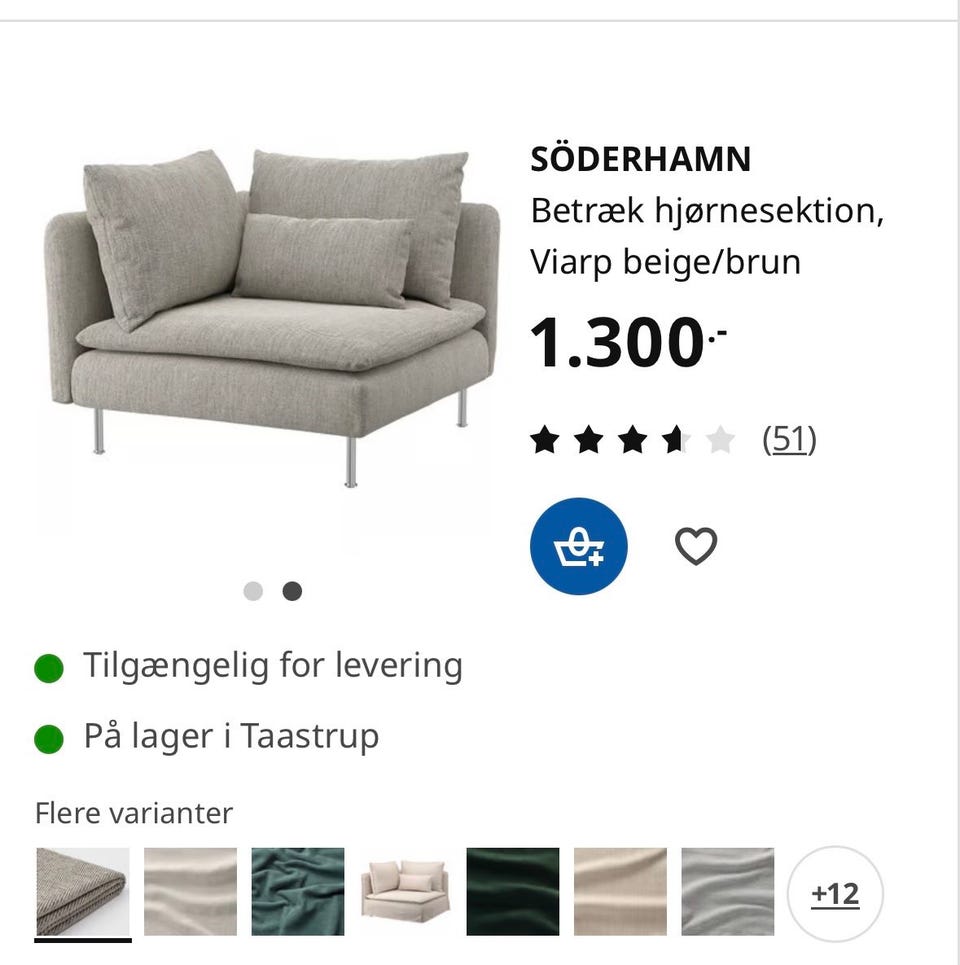Viewport: 960px width, 965px height.
Task: Expand '+12' to see more variants
Action: pos(836,891)
